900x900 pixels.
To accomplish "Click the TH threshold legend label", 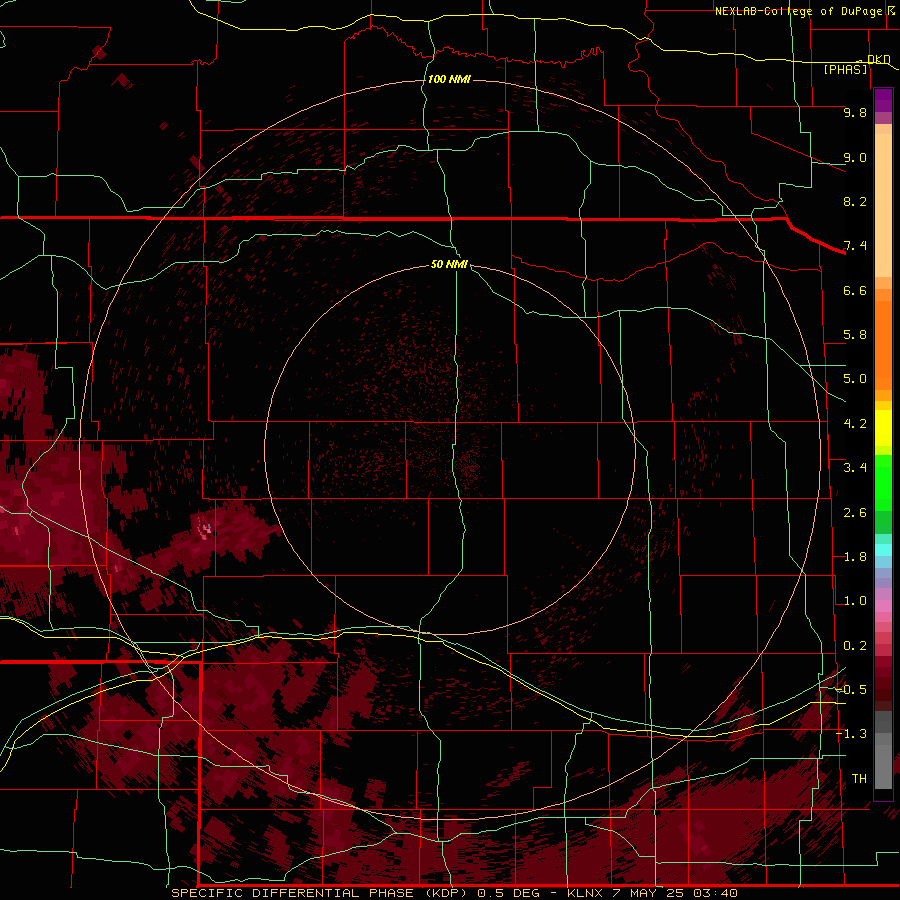I will [x=859, y=779].
